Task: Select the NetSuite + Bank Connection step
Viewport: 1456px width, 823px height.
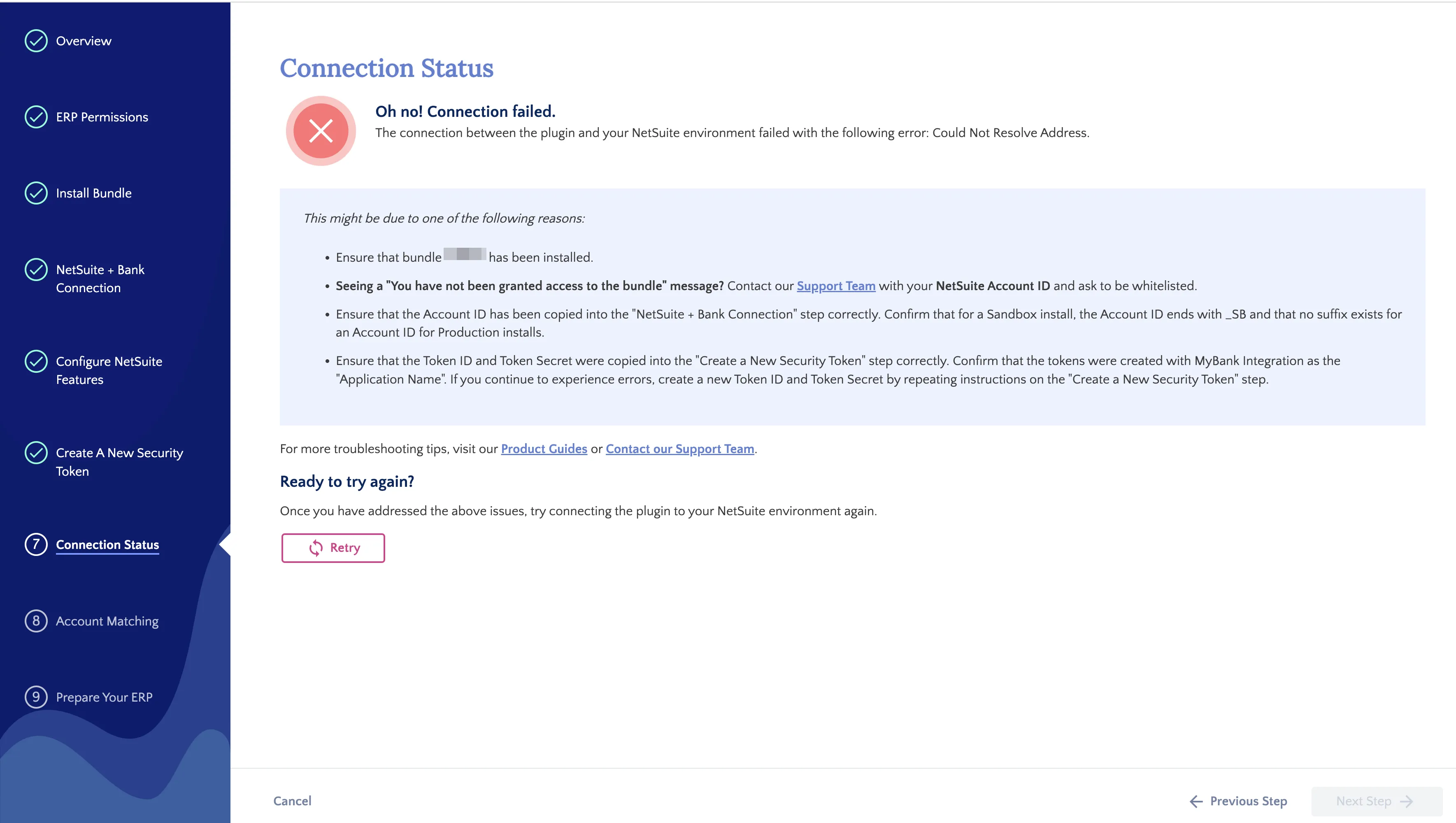Action: click(x=100, y=279)
